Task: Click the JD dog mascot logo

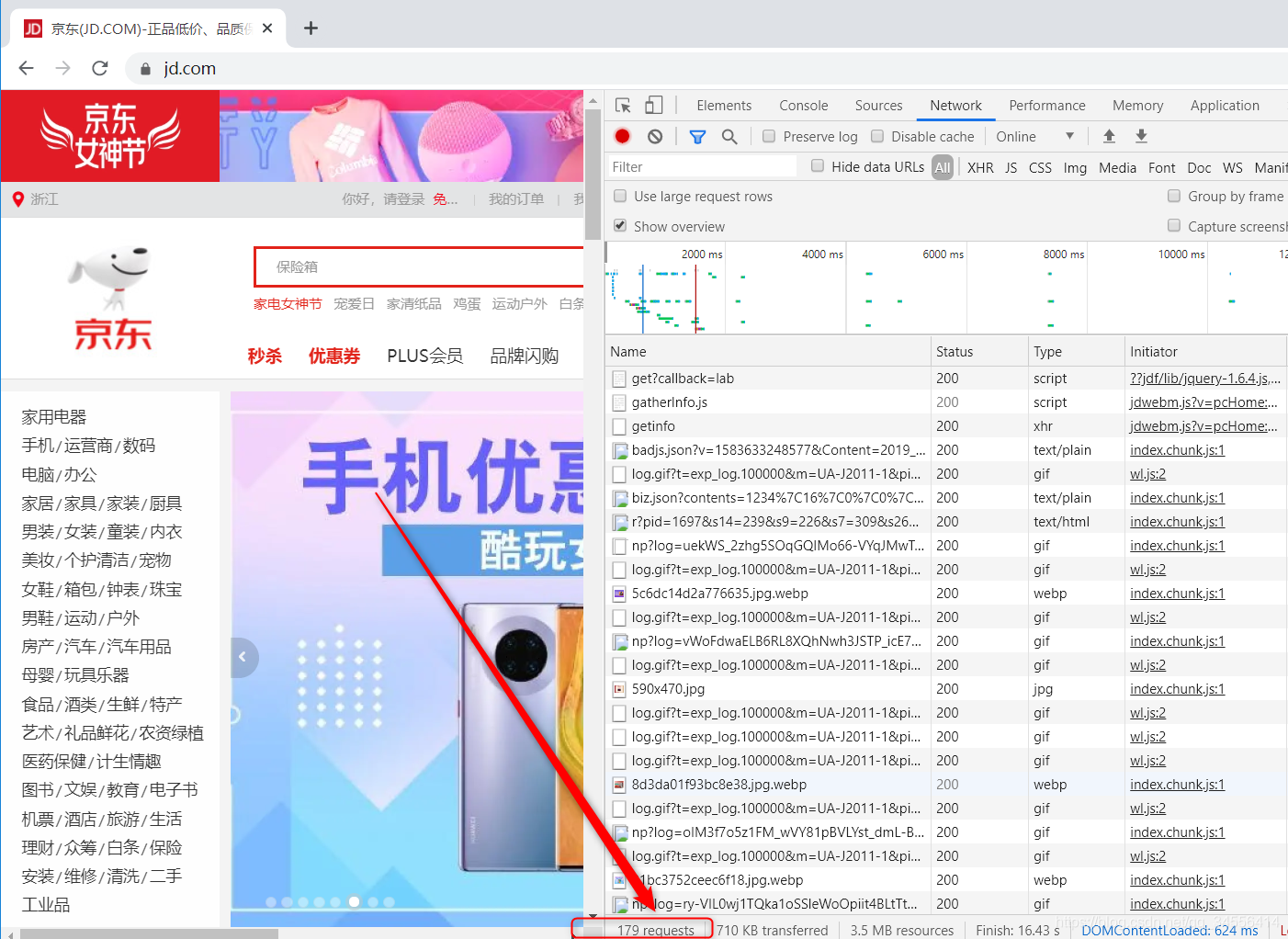Action: 112,278
